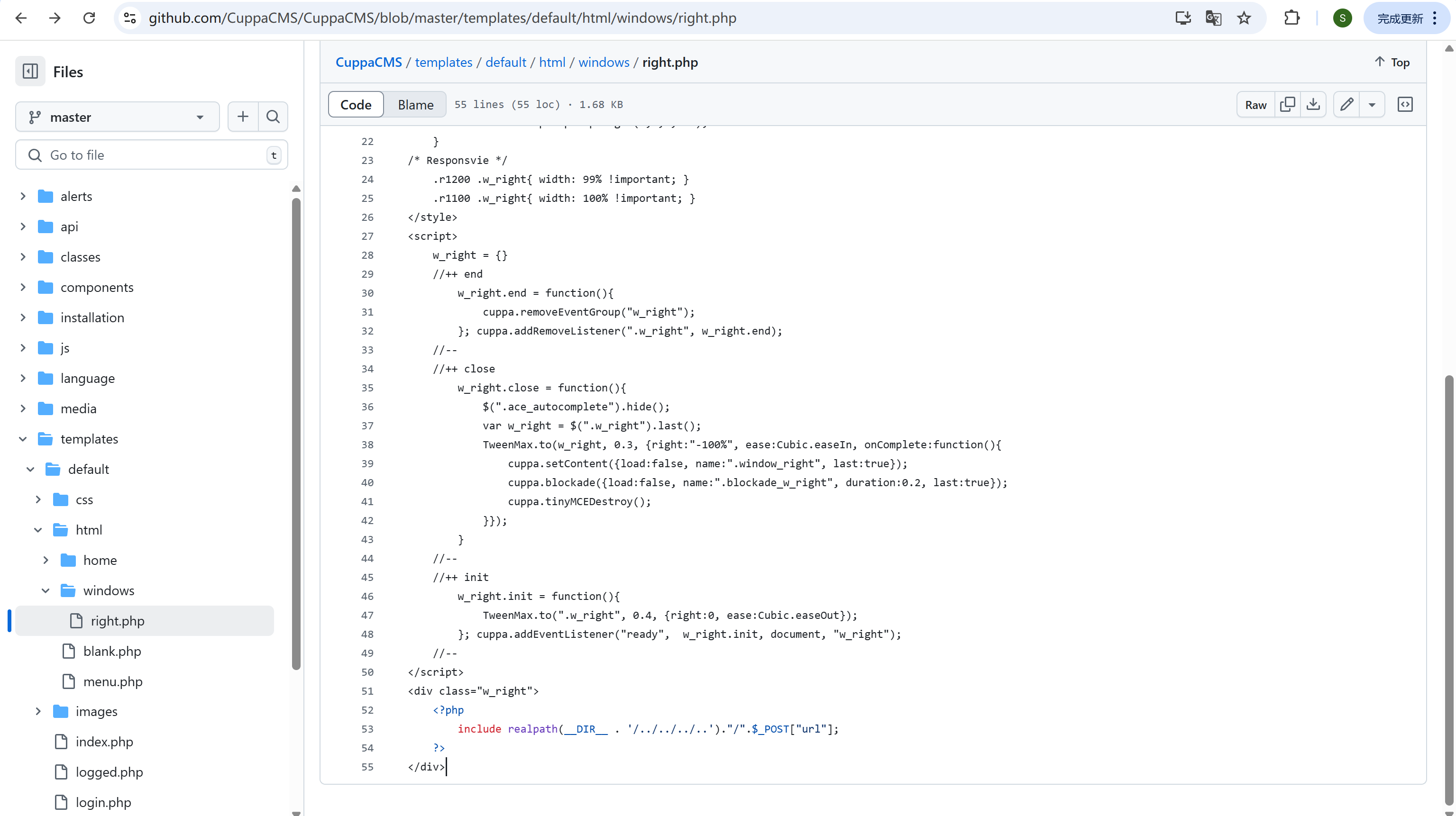The width and height of the screenshot is (1456, 816).
Task: Expand the installation folder chevron
Action: (x=23, y=317)
